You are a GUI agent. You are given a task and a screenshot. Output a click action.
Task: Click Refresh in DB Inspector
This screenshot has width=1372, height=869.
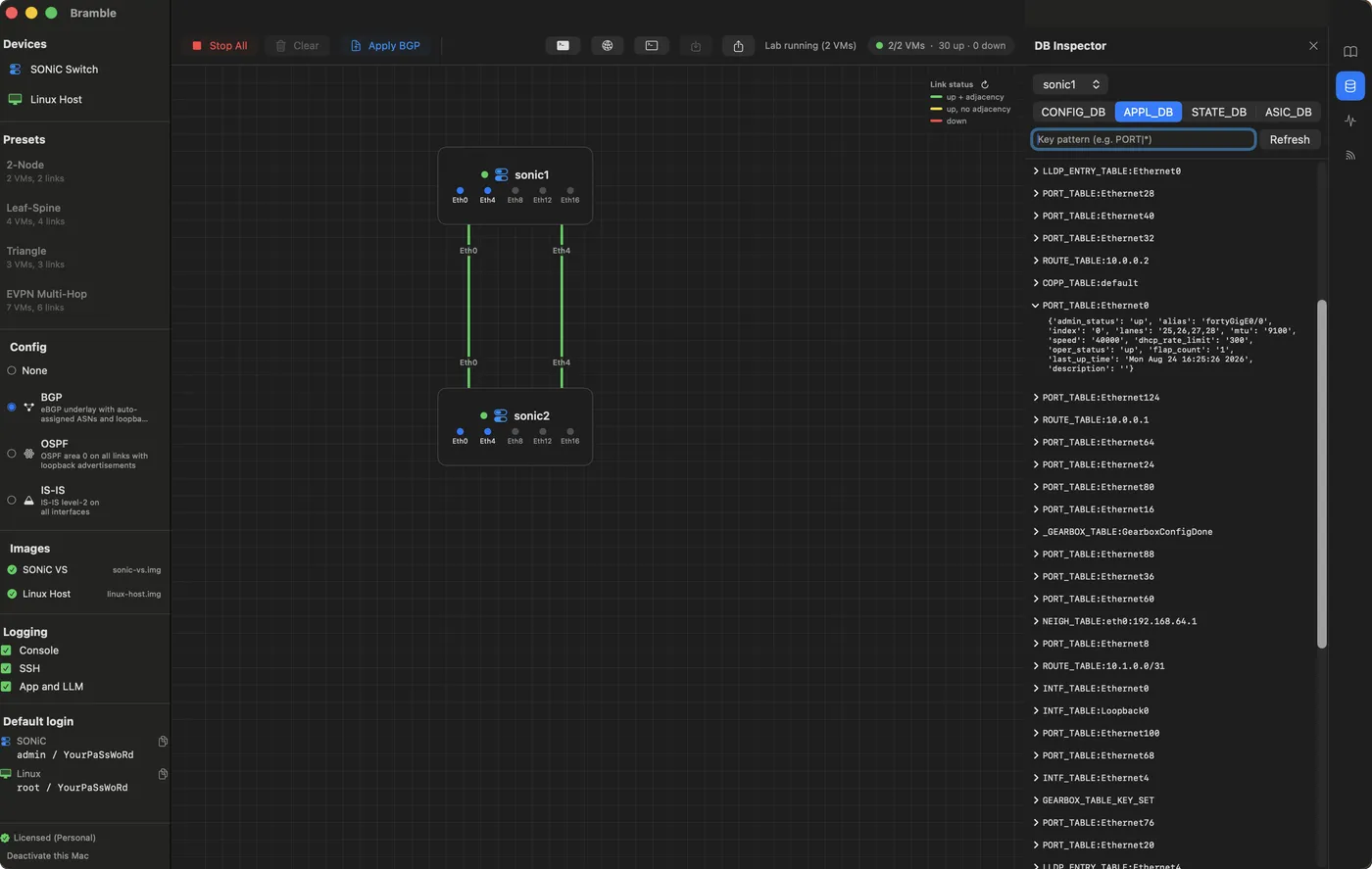[1290, 140]
